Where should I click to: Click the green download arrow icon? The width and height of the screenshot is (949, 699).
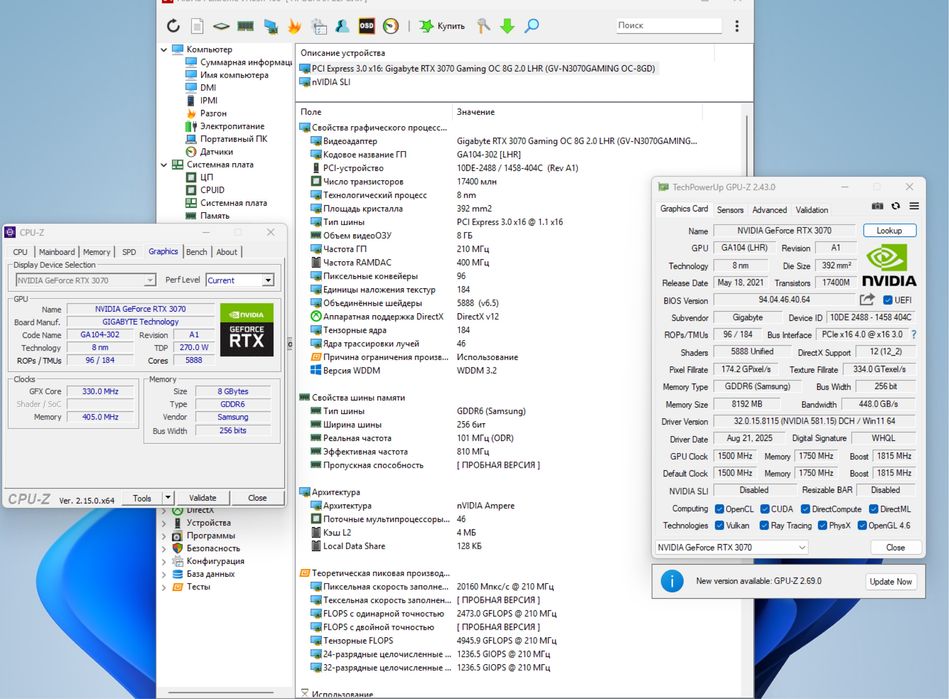(x=507, y=25)
